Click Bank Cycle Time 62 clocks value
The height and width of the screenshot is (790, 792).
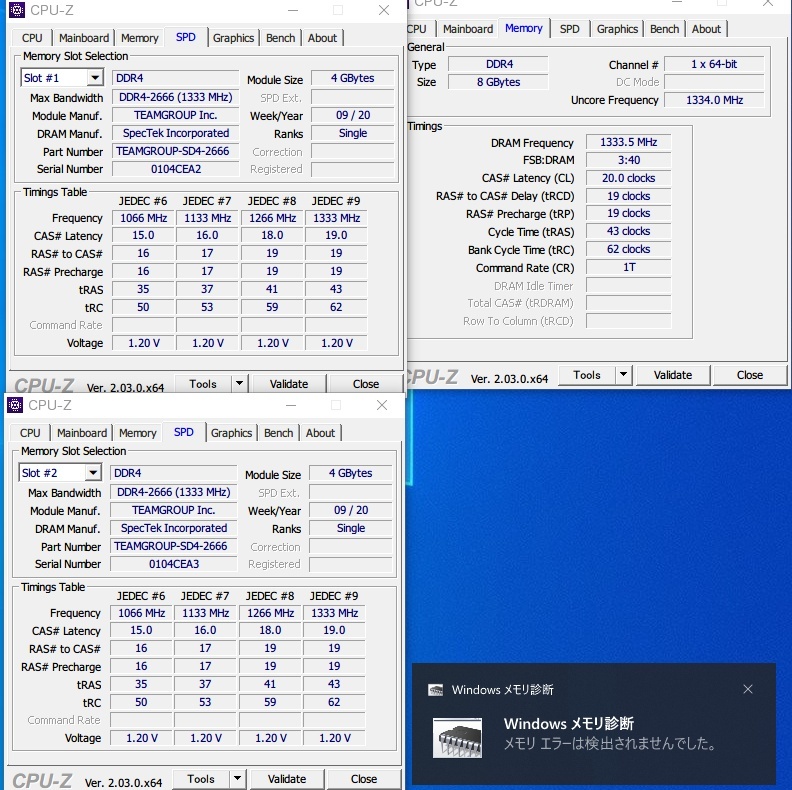point(628,249)
